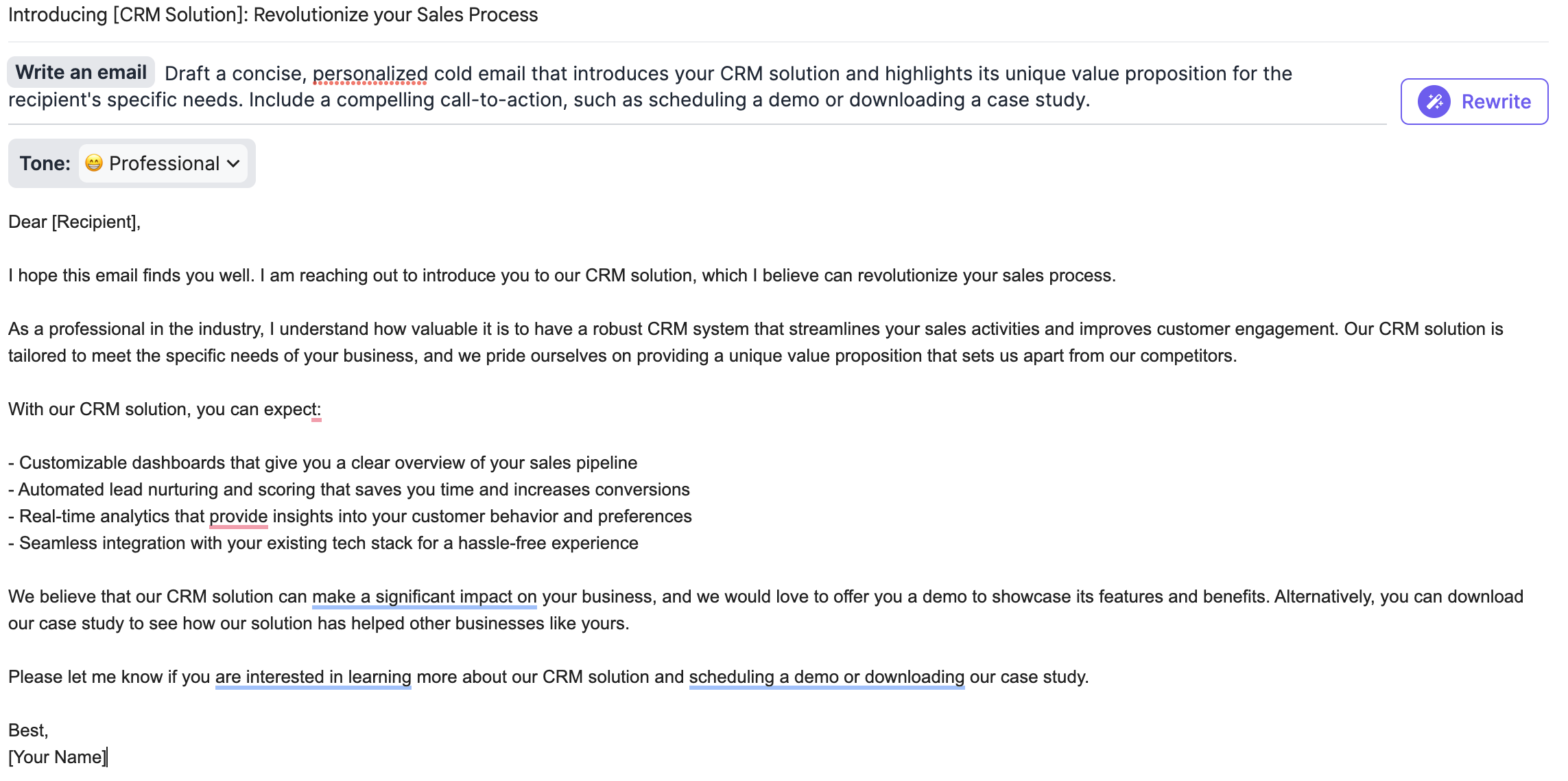Click the smiley emoji in Tone selector
The image size is (1568, 781).
pos(94,163)
